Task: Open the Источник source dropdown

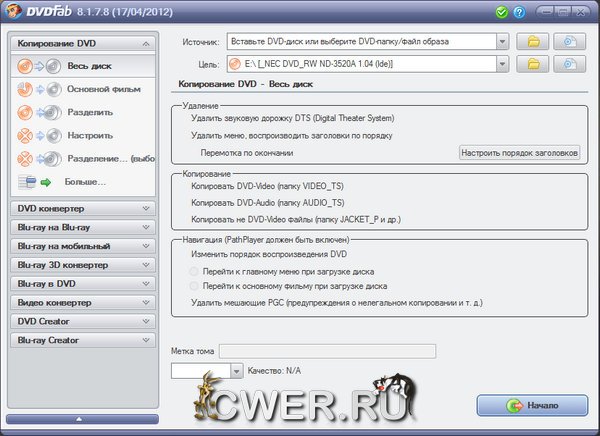Action: [x=501, y=42]
